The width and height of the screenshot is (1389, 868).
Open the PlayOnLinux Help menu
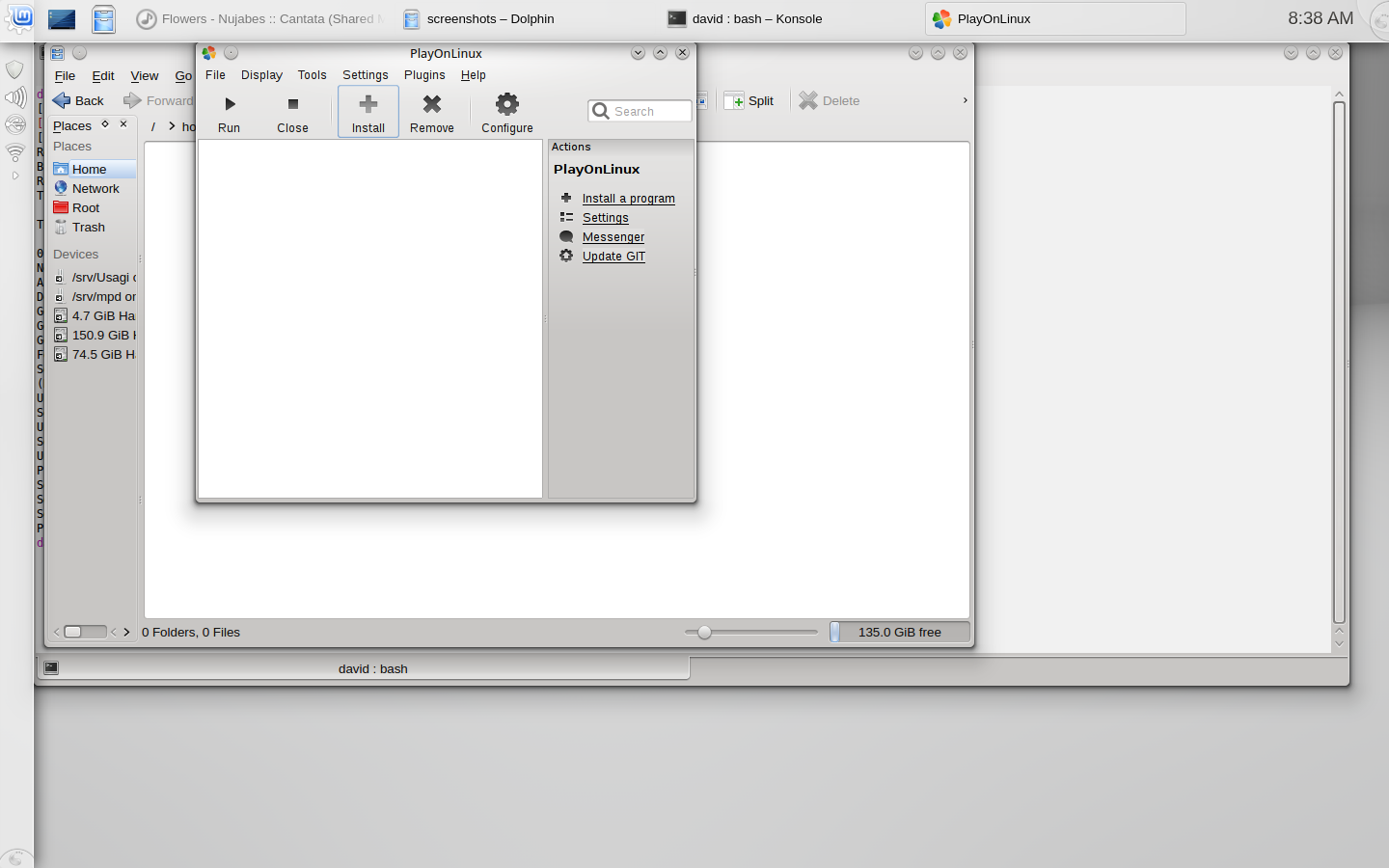[473, 74]
